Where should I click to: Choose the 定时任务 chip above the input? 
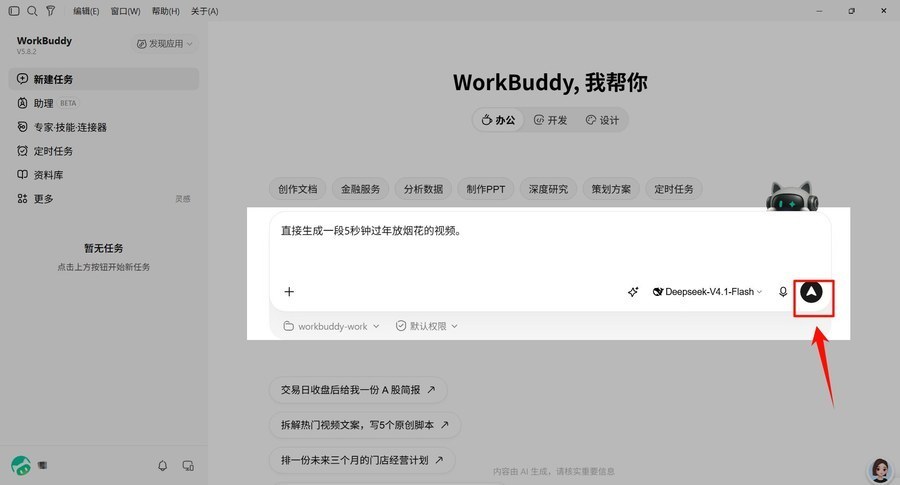tap(674, 189)
